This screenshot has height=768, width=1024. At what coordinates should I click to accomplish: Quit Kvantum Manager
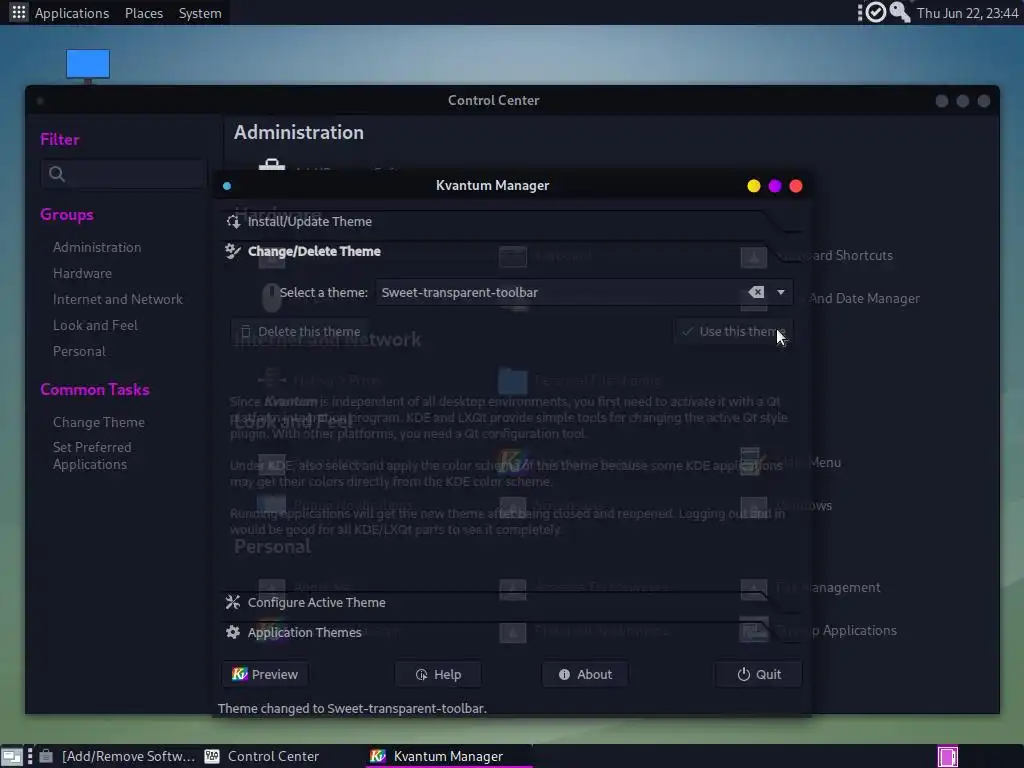click(x=759, y=675)
